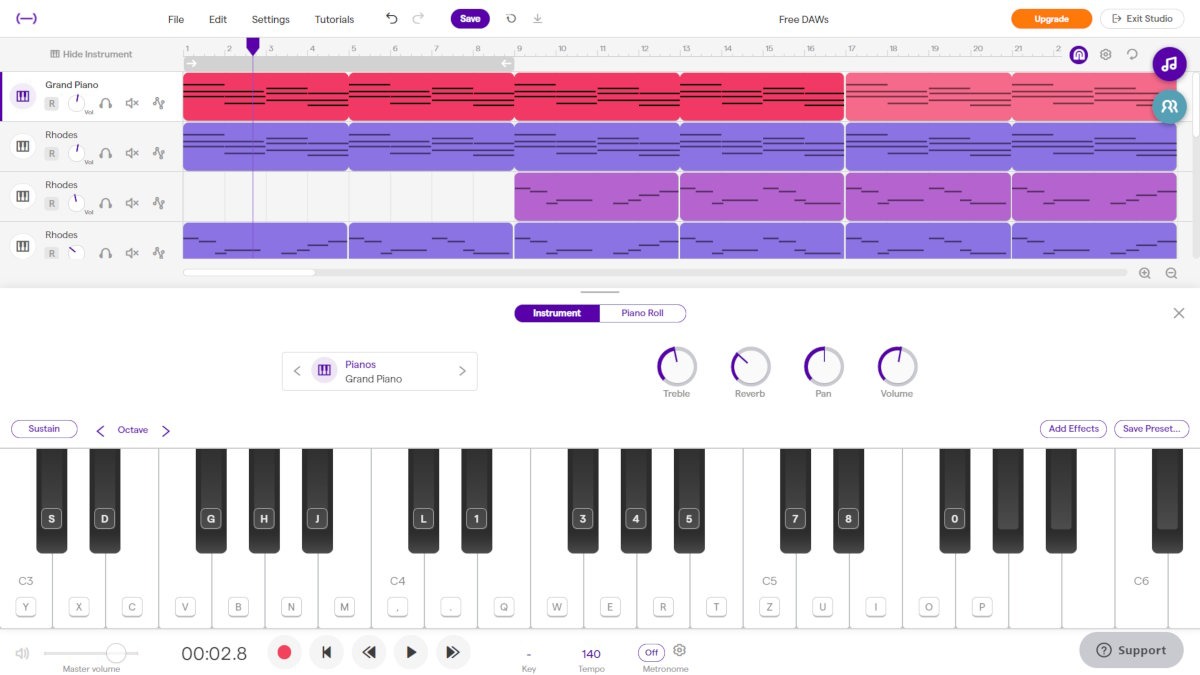This screenshot has width=1200, height=675.
Task: Arm recording on the Grand Piano track
Action: coord(51,102)
